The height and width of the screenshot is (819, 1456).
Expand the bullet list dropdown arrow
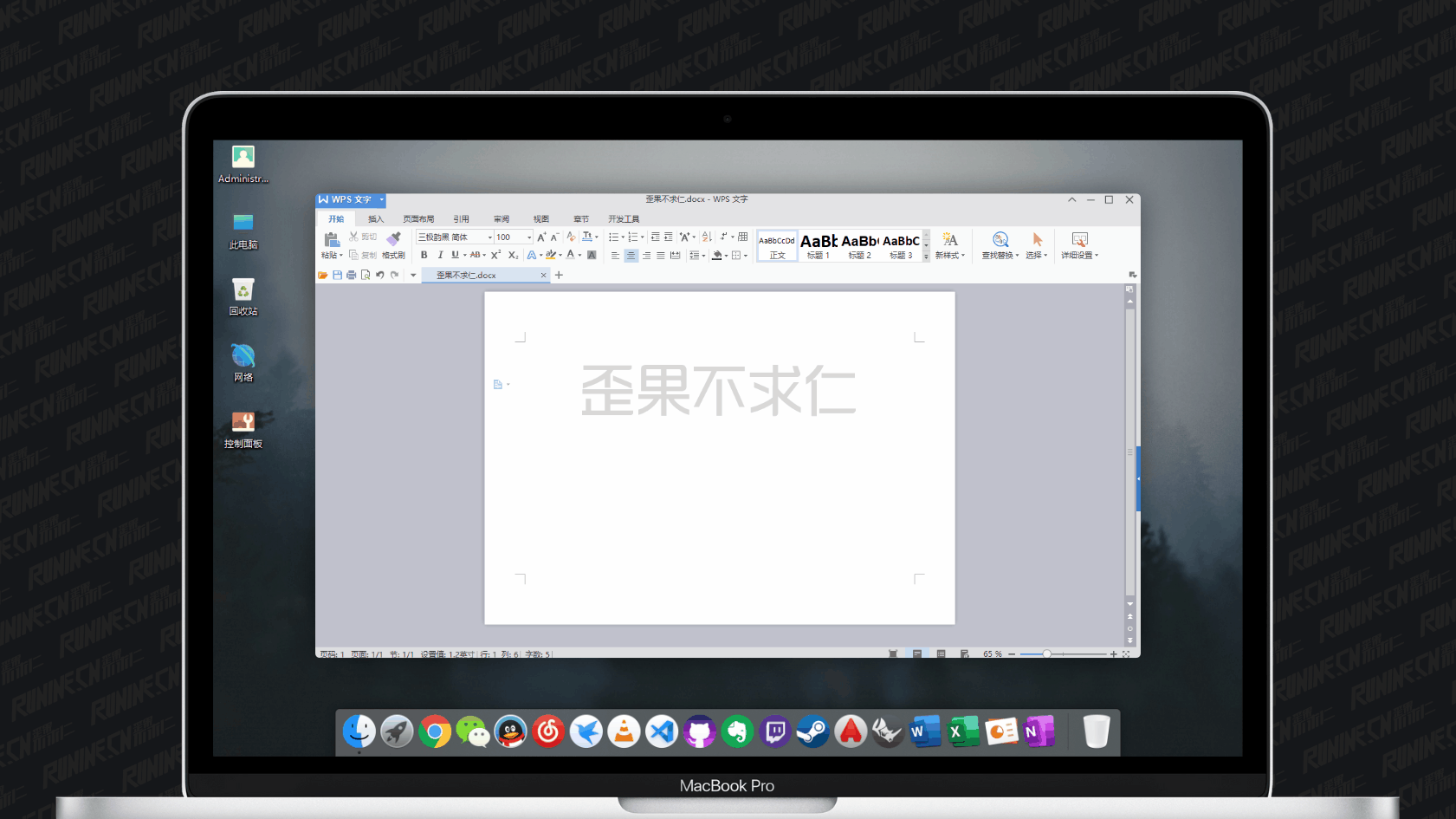pos(623,237)
